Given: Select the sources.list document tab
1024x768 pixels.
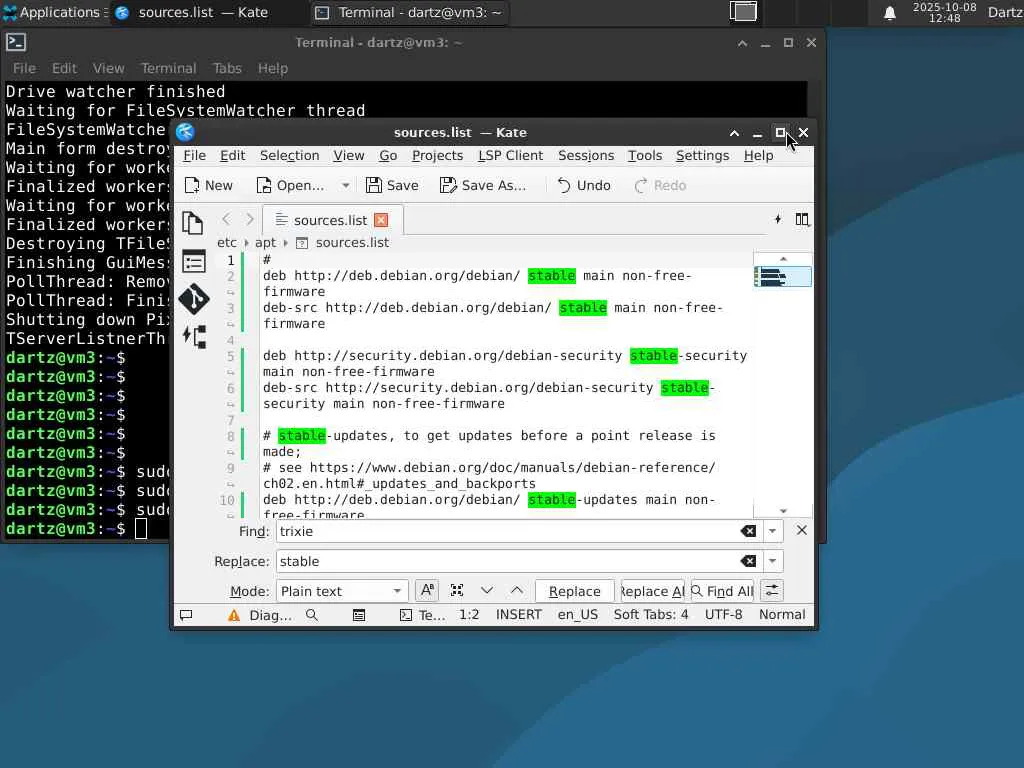Looking at the screenshot, I should point(332,220).
